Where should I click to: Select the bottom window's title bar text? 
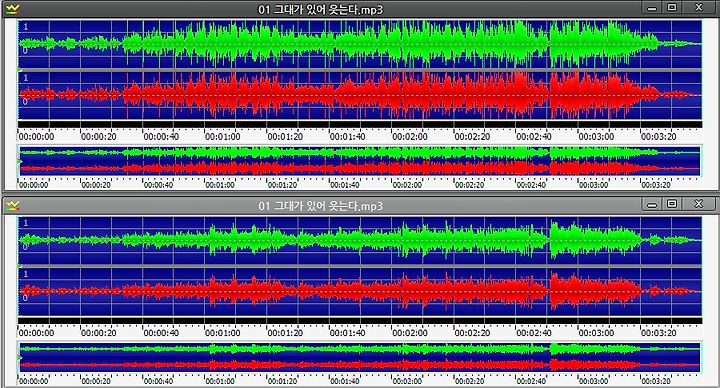321,206
